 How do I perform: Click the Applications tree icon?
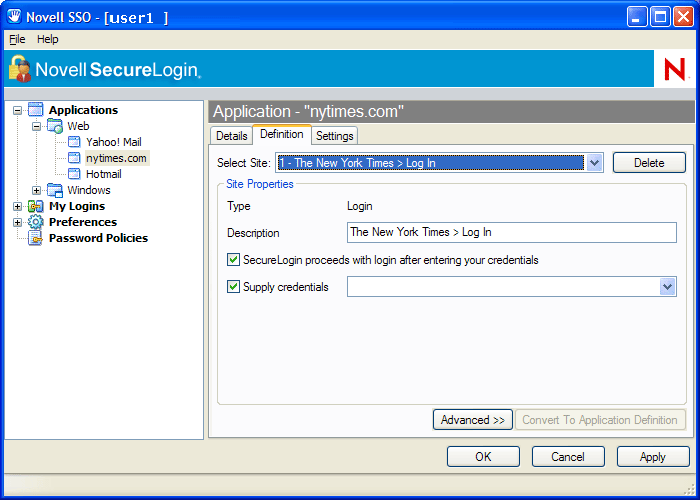click(x=36, y=110)
